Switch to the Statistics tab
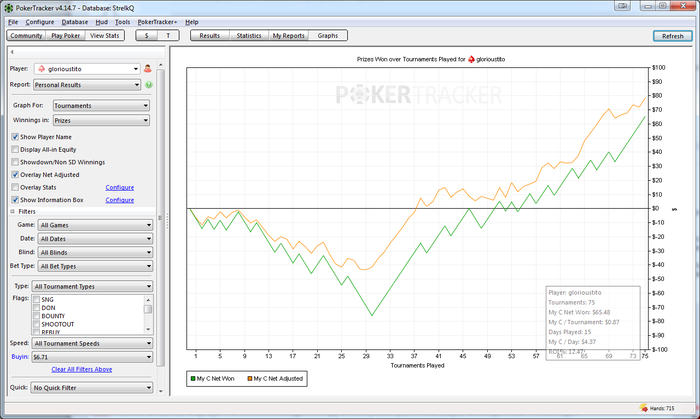Screen dimensions: 700x419 [249, 36]
